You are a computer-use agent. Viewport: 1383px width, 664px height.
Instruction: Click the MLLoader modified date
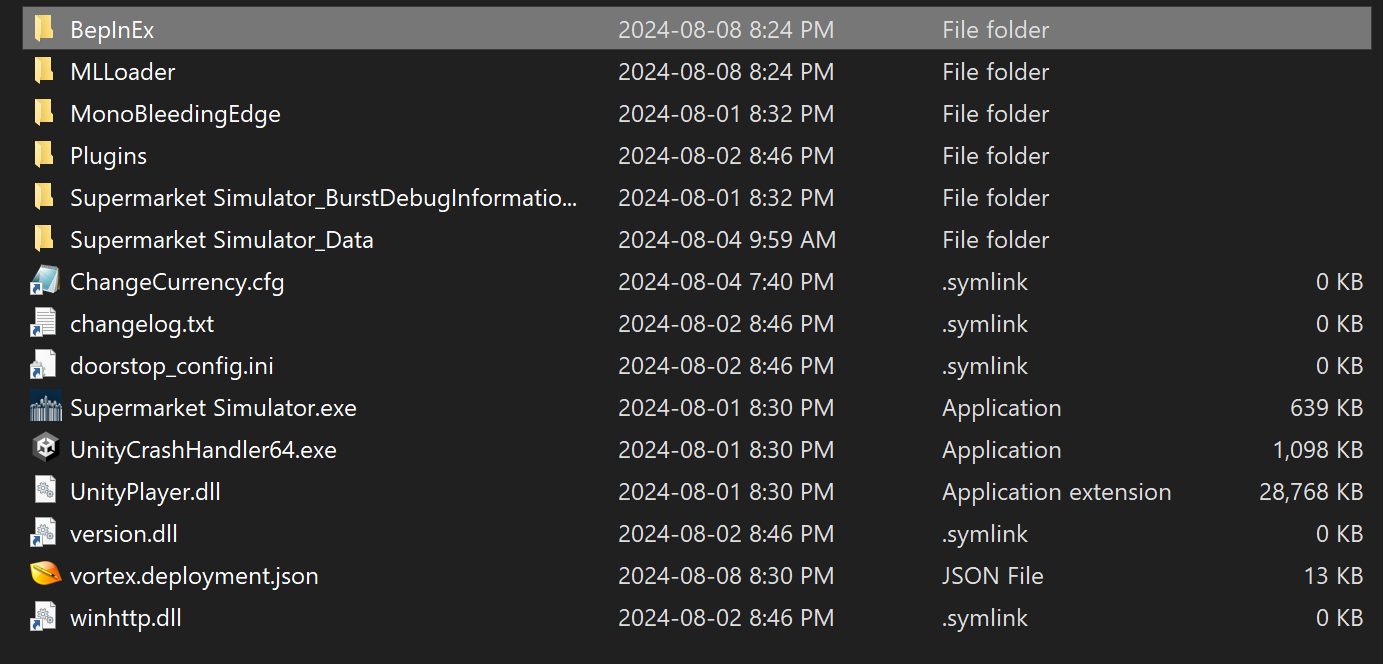click(726, 72)
